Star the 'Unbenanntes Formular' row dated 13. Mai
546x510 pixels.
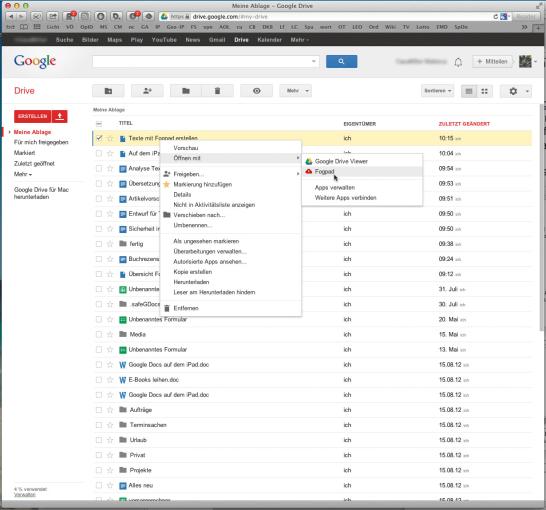coord(110,350)
